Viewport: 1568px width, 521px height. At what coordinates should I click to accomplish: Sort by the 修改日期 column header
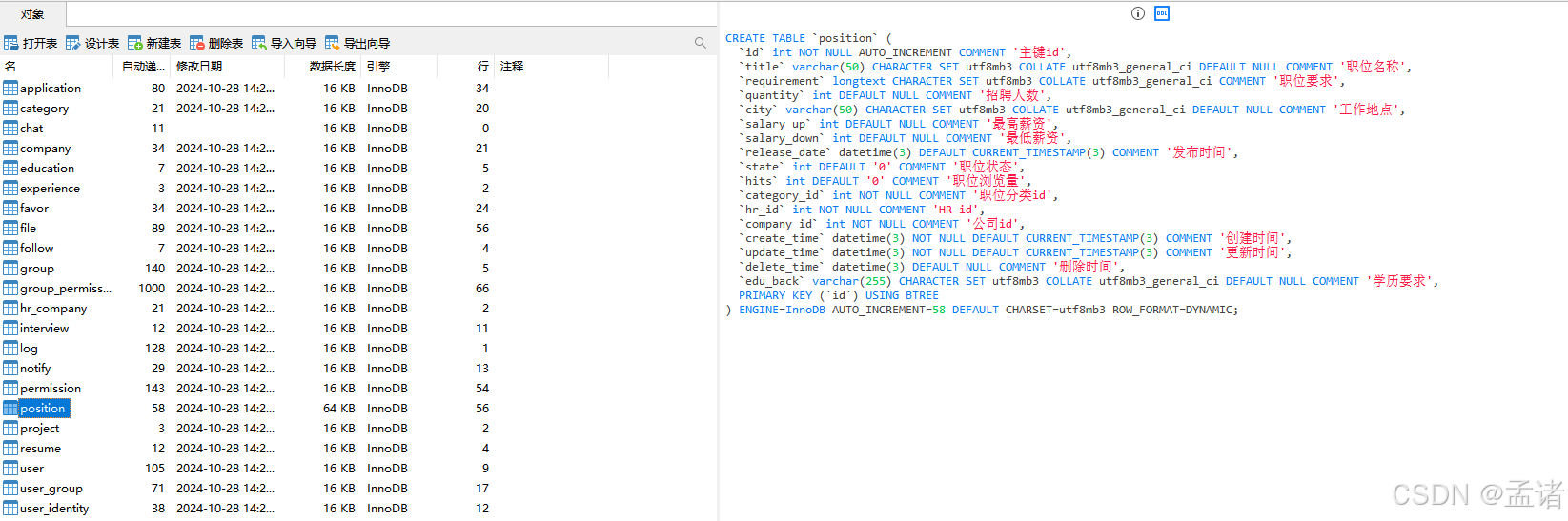(x=225, y=66)
